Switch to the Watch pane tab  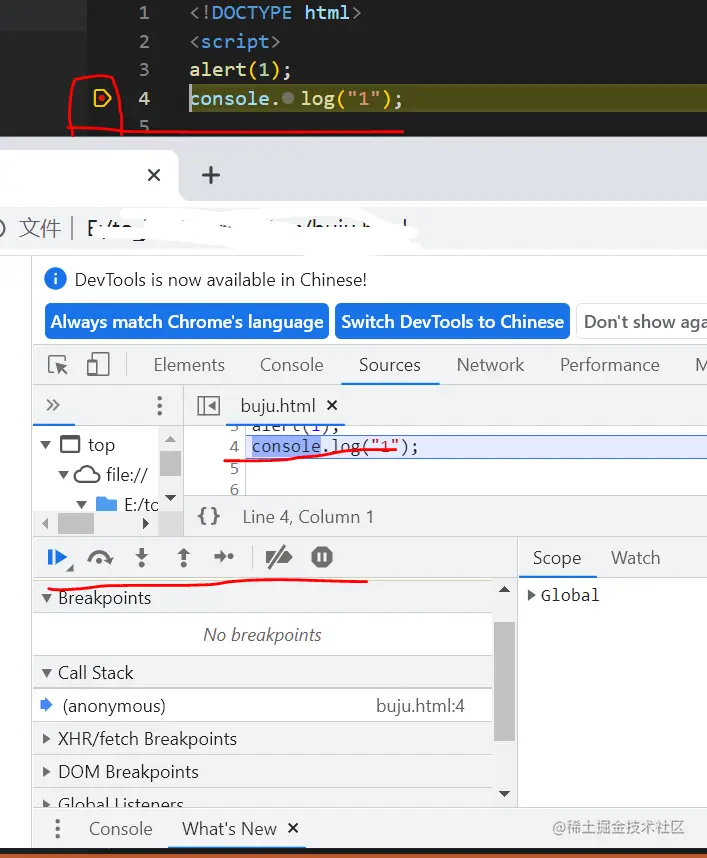pyautogui.click(x=635, y=558)
